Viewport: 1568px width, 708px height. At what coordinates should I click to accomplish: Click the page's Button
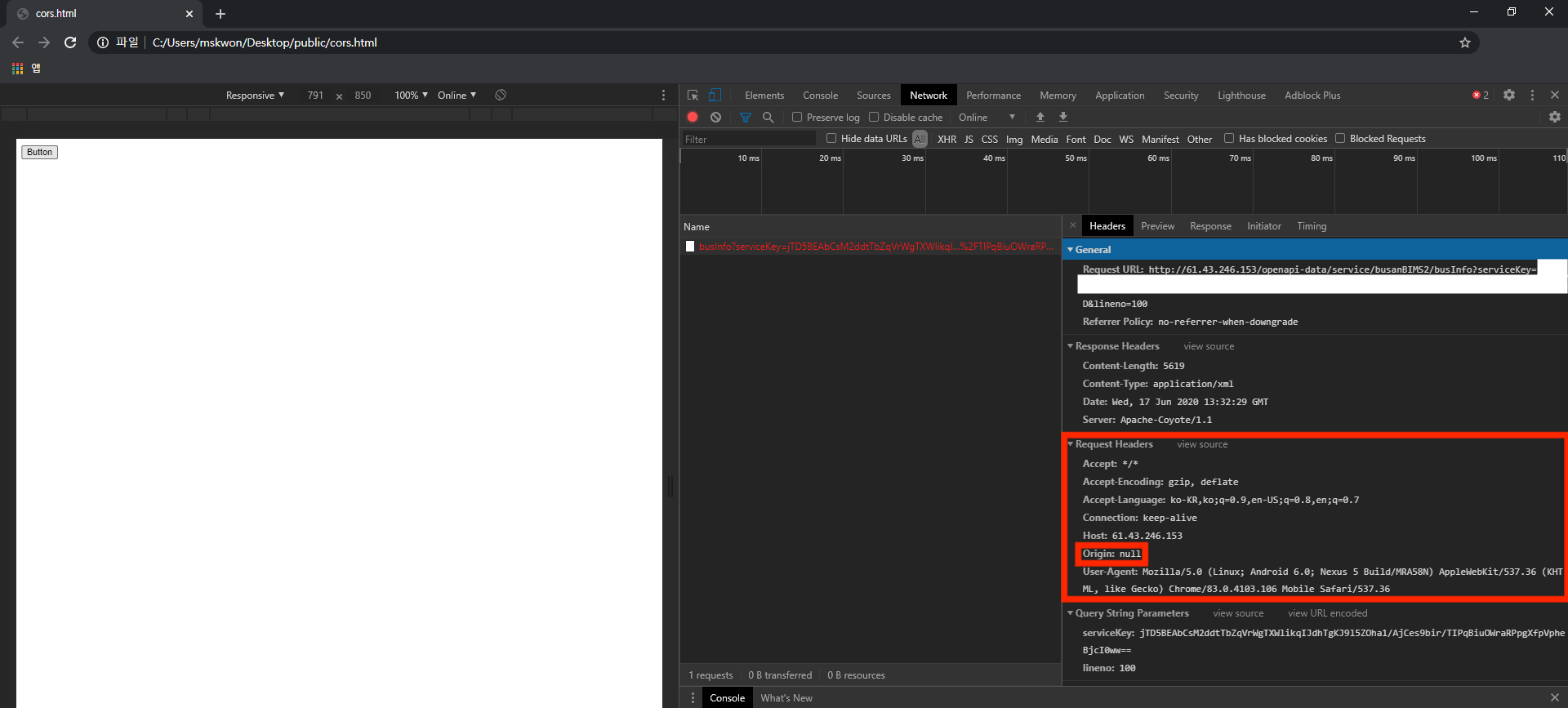[39, 152]
